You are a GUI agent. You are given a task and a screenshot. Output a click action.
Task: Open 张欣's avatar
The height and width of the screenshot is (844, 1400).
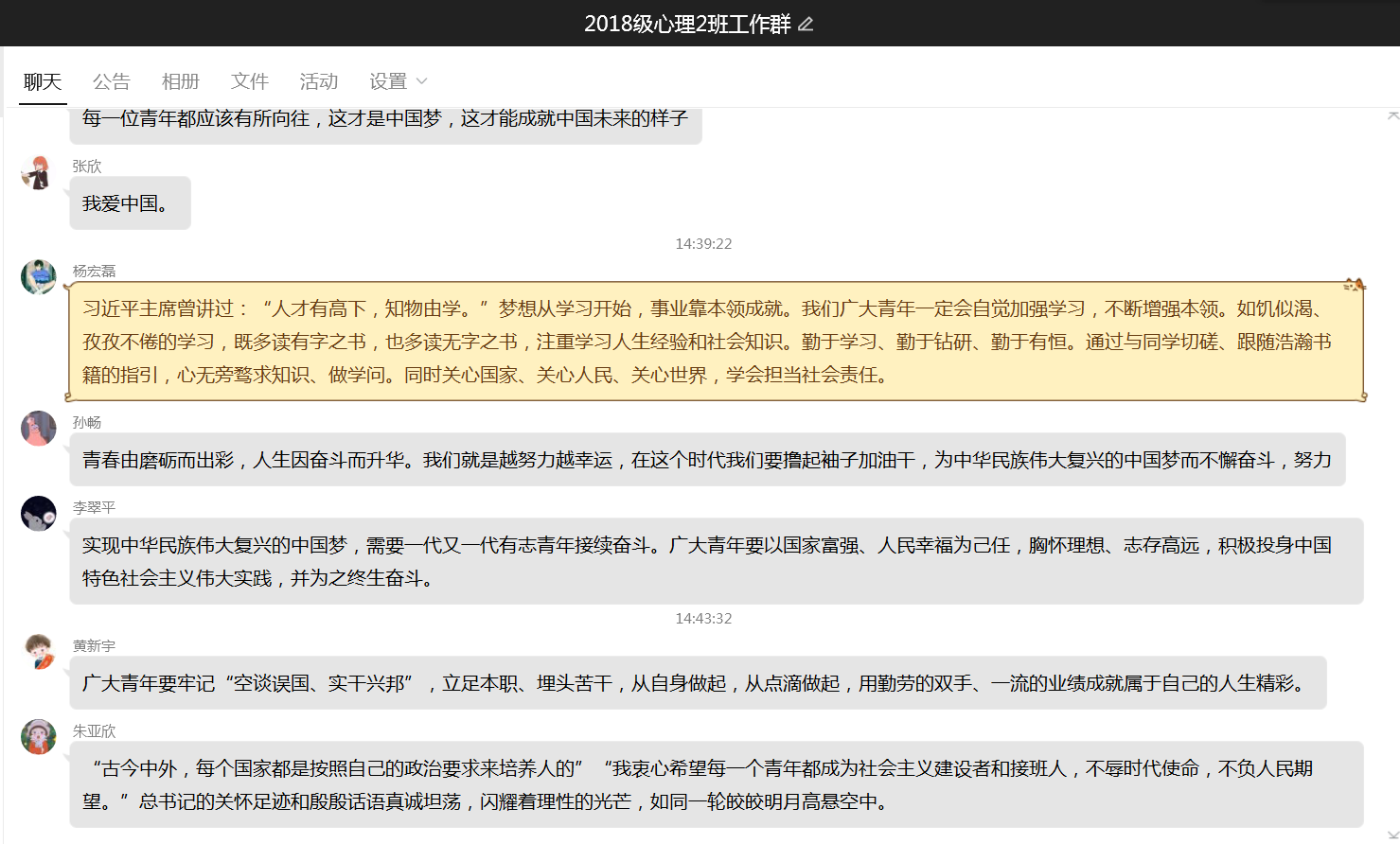click(39, 174)
